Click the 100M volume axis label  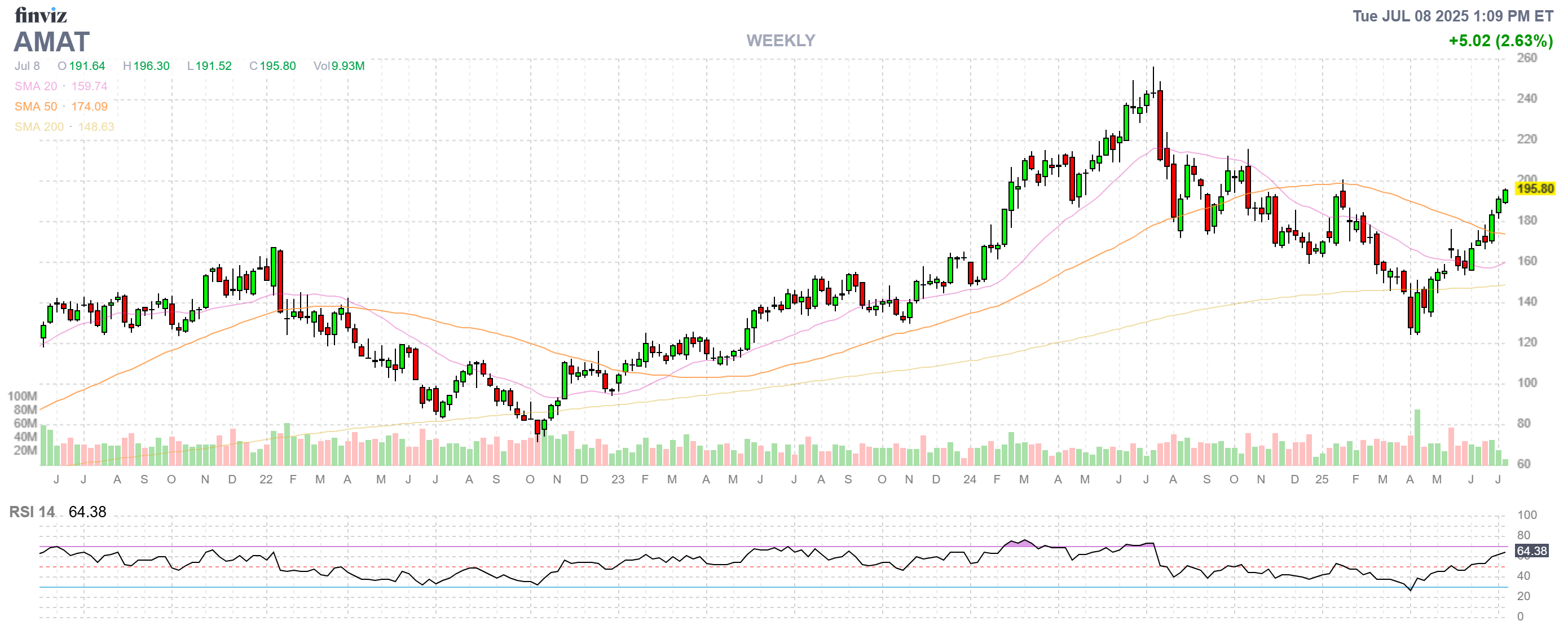[x=23, y=396]
